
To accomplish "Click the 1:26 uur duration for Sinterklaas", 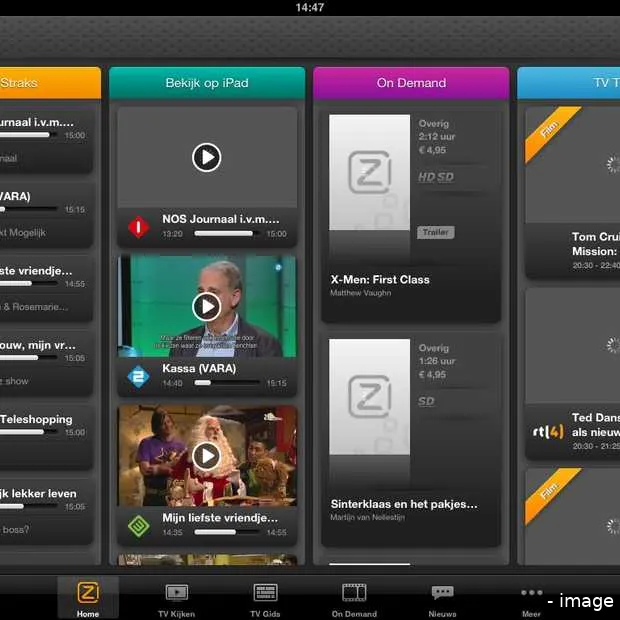I will [x=437, y=361].
